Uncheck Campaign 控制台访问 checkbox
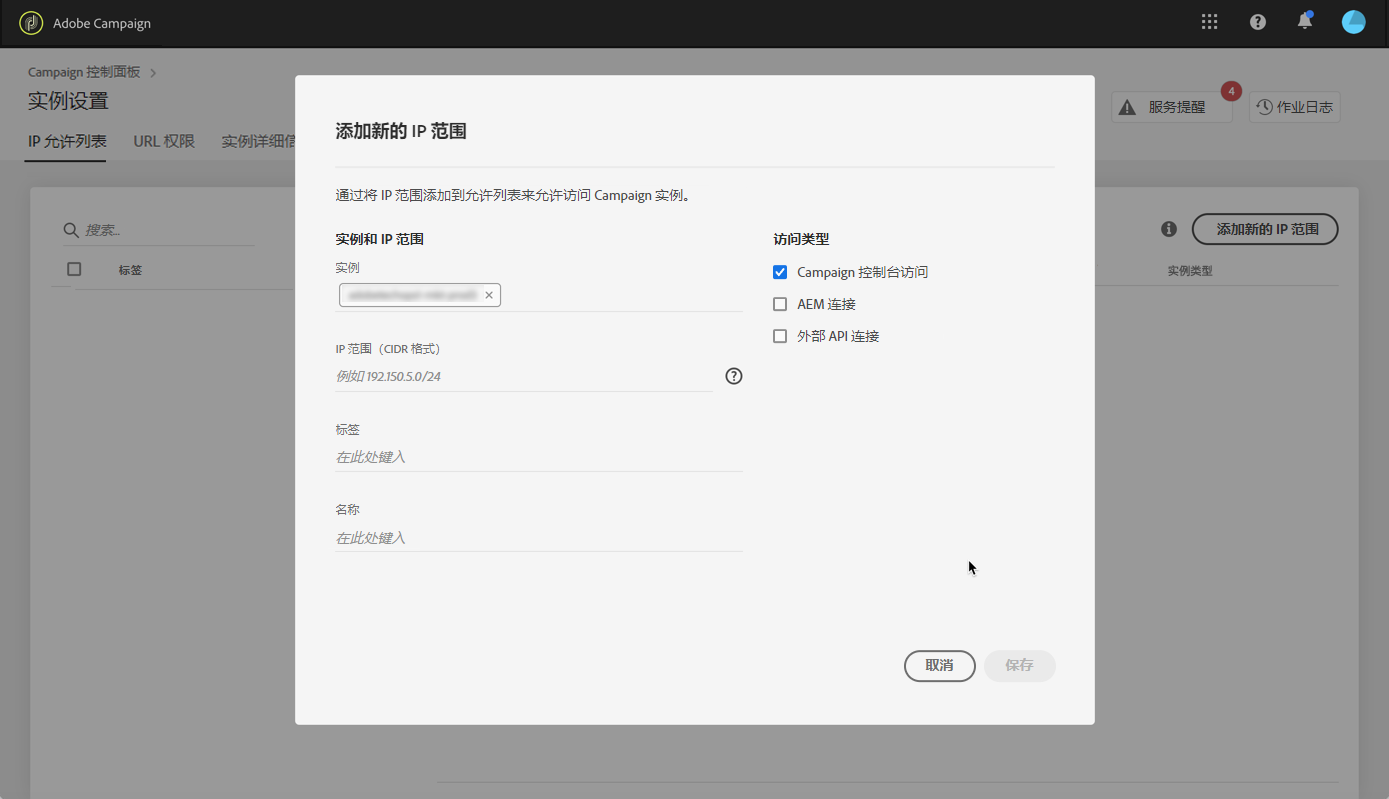The height and width of the screenshot is (799, 1389). pyautogui.click(x=780, y=272)
